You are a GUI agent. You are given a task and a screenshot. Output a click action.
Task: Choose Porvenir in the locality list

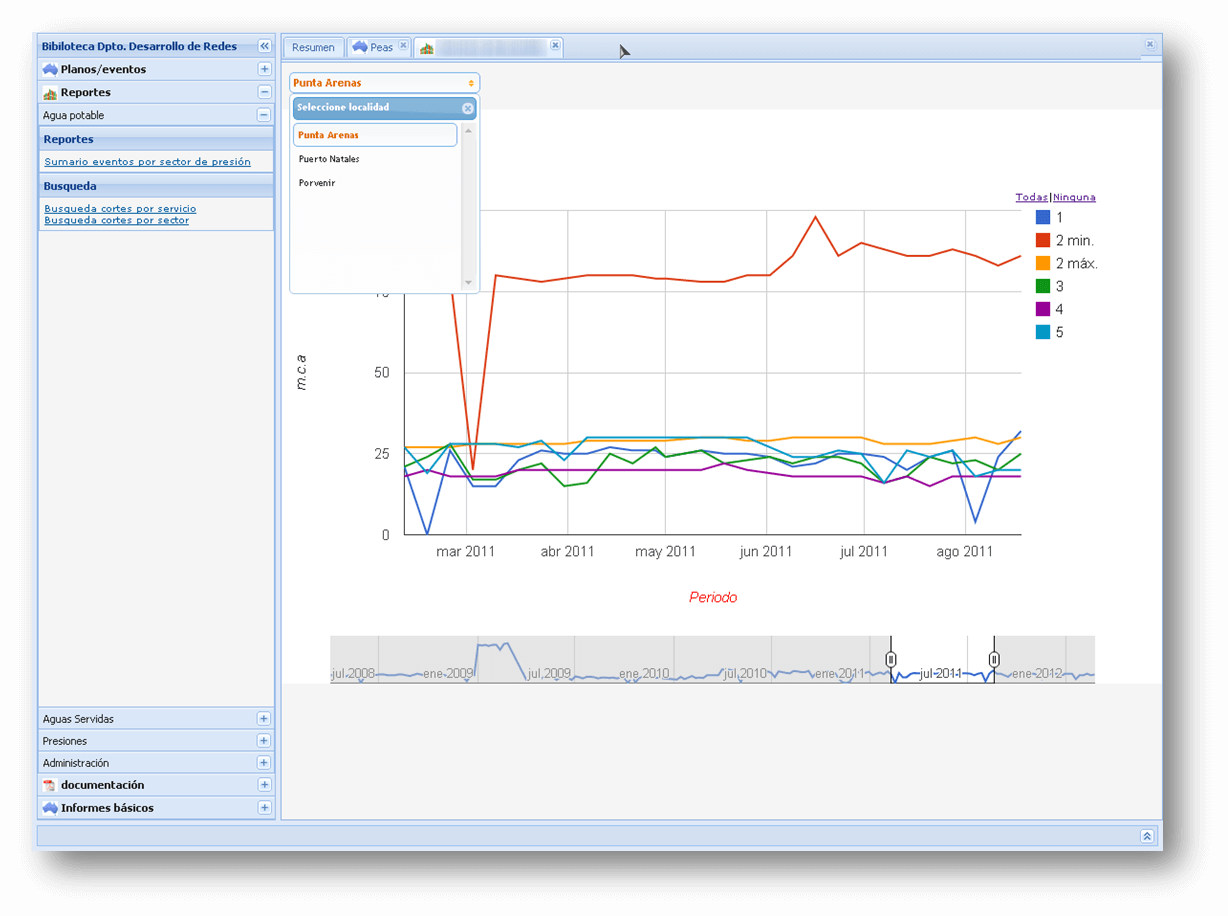(317, 183)
